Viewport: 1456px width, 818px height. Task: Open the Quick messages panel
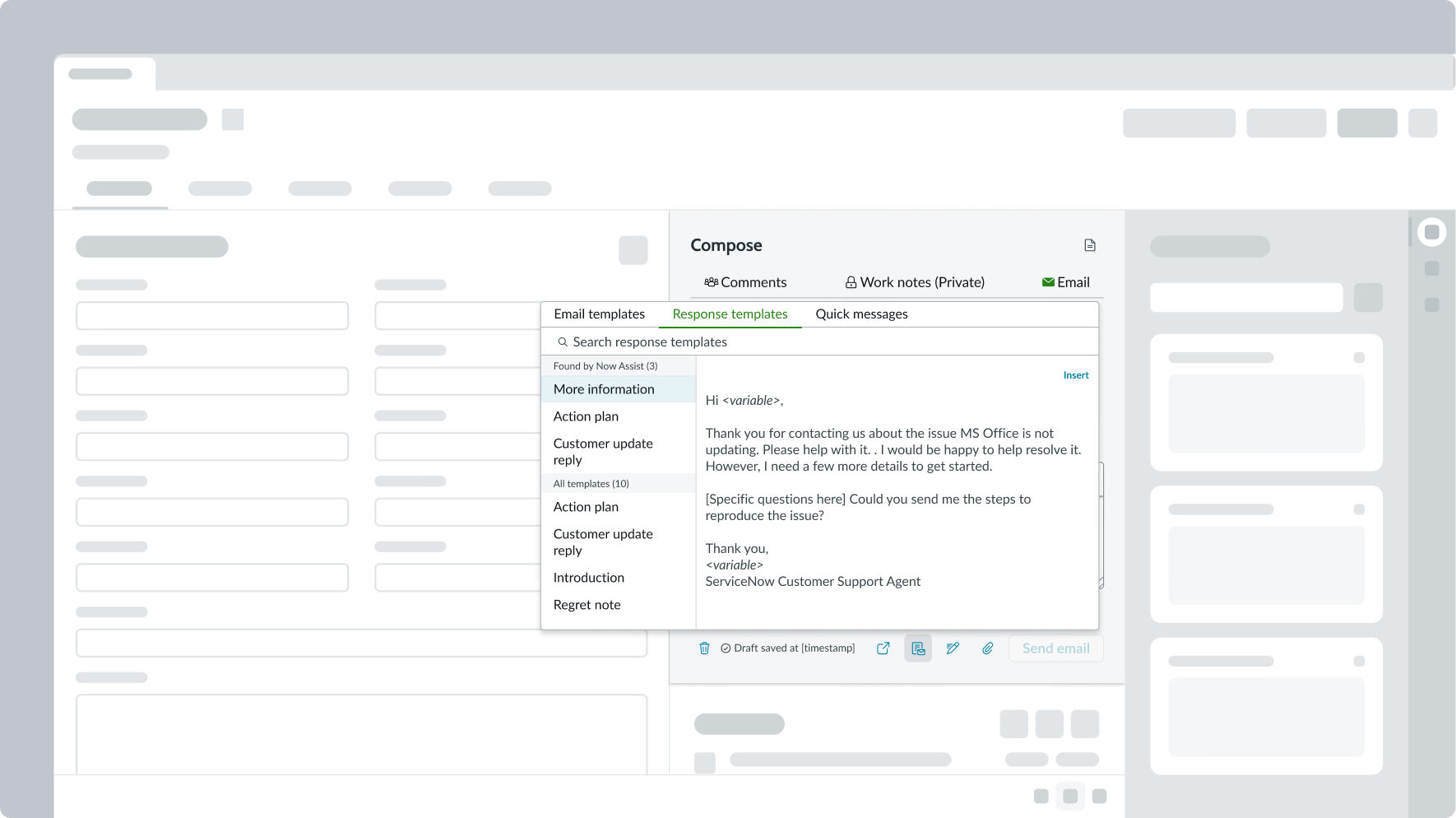pyautogui.click(x=861, y=314)
